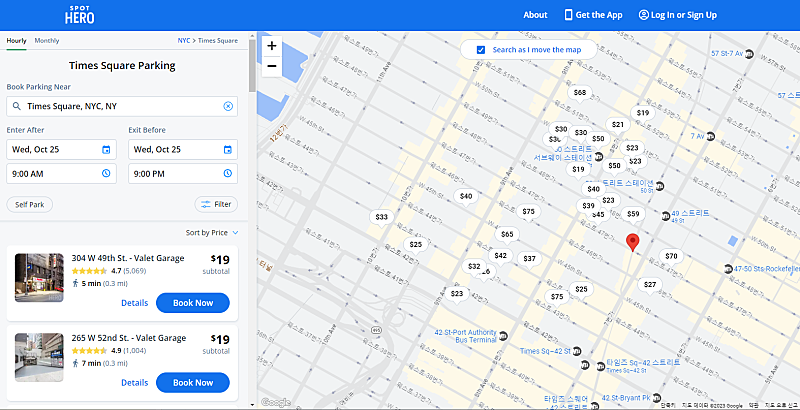Viewport: 800px width, 410px height.
Task: View Details for 265 W 52nd St.
Action: 135,382
